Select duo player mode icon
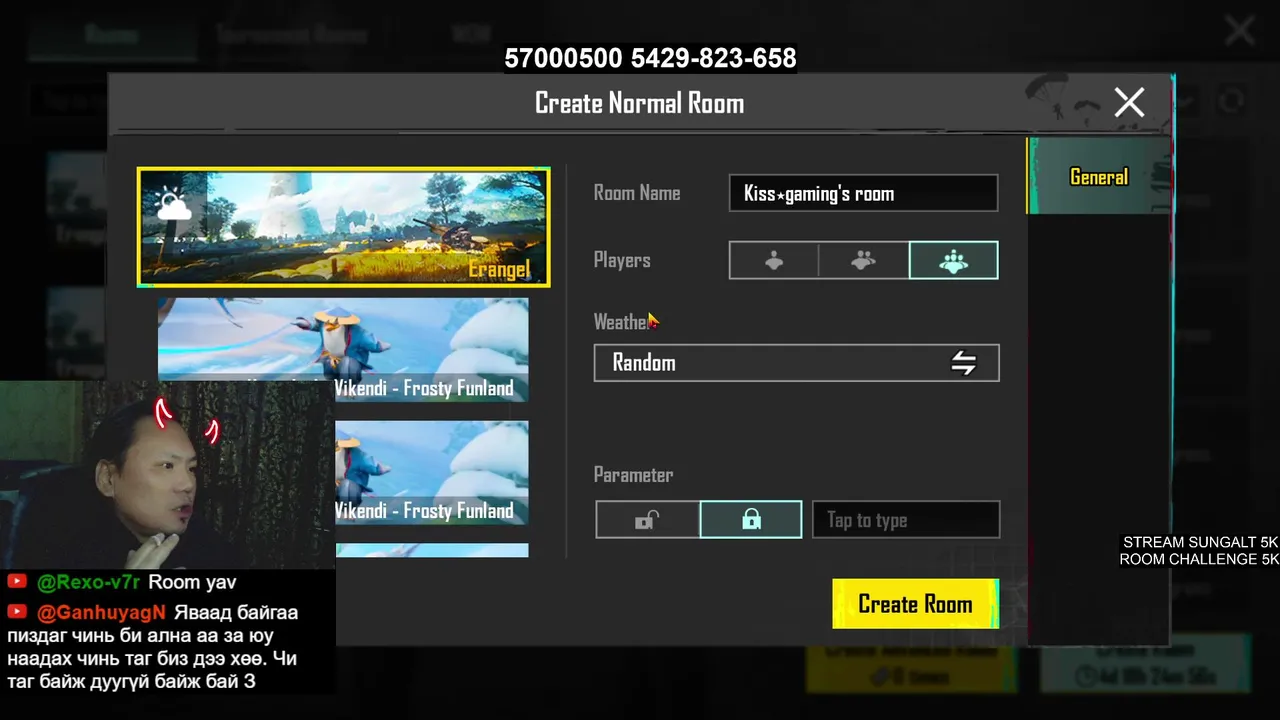Screen dimensions: 1280x720 pyautogui.click(x=863, y=260)
